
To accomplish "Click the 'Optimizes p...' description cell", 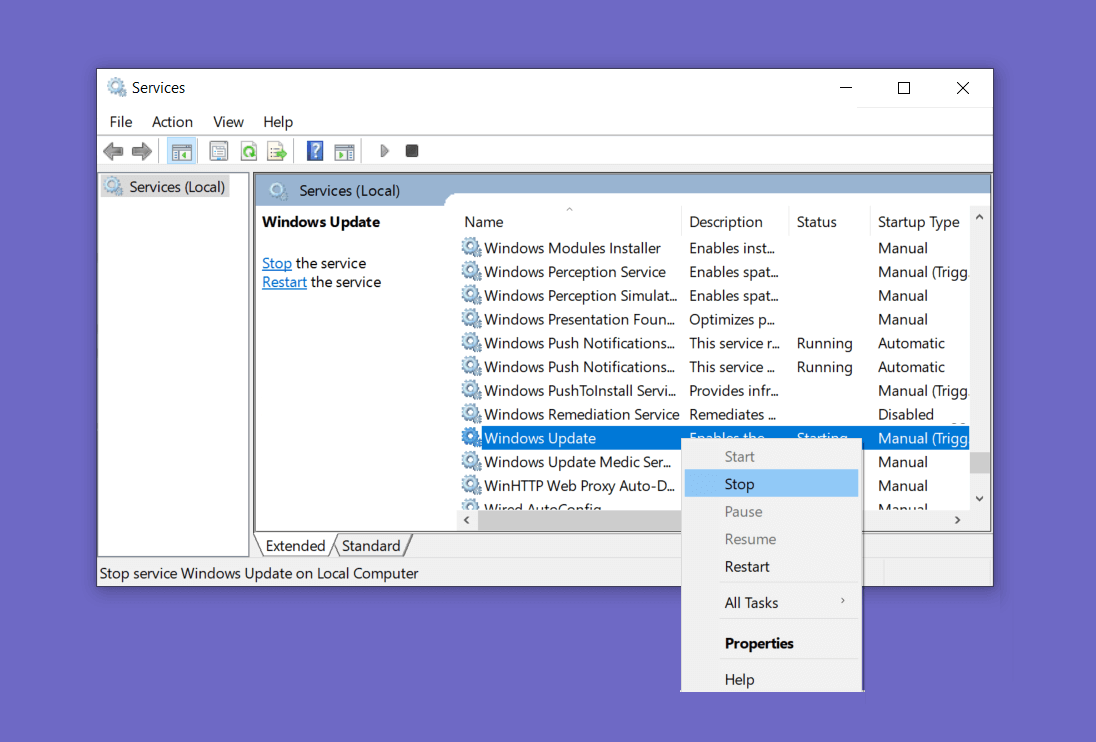I will (732, 319).
